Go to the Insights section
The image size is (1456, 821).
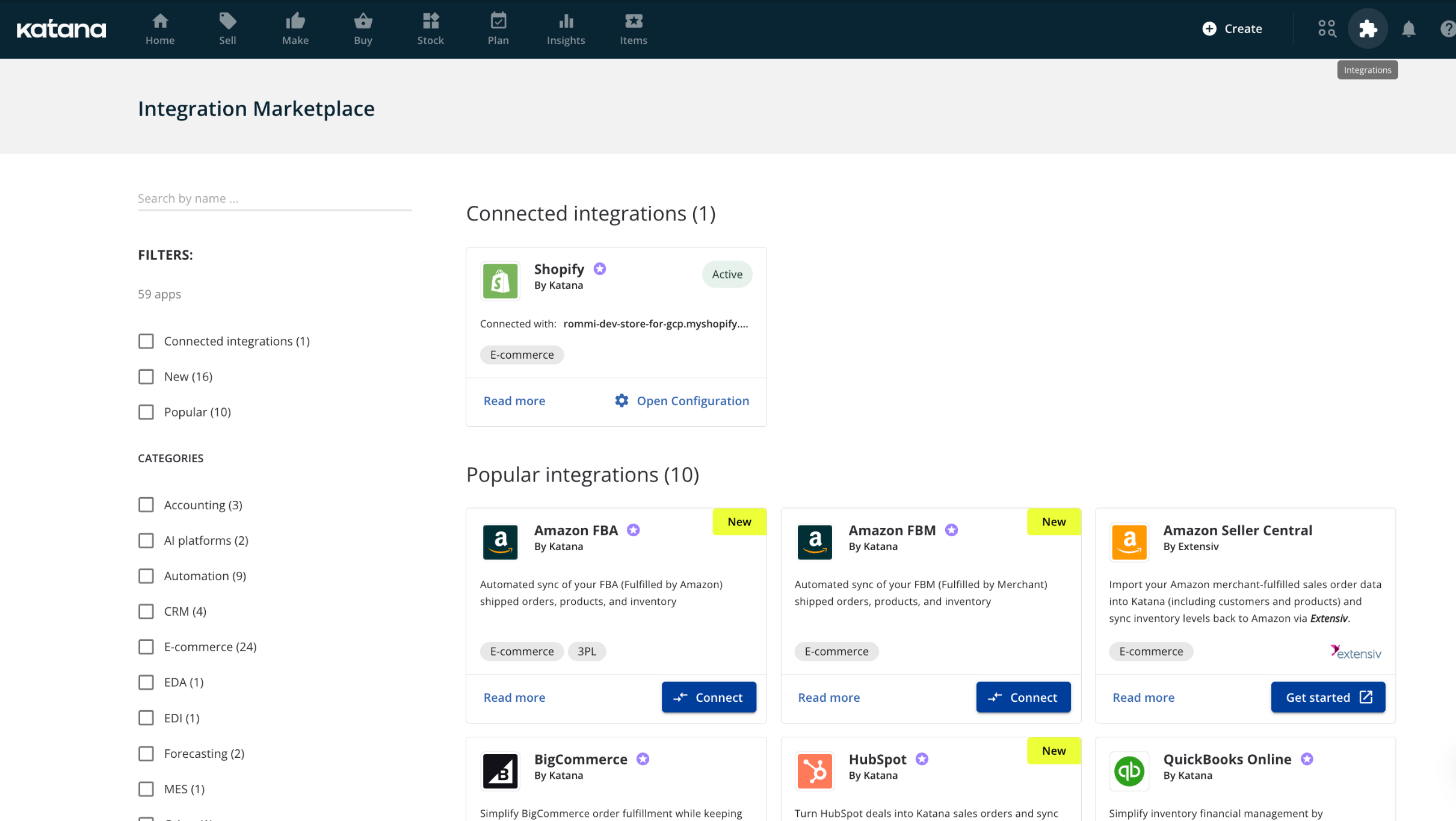coord(566,29)
